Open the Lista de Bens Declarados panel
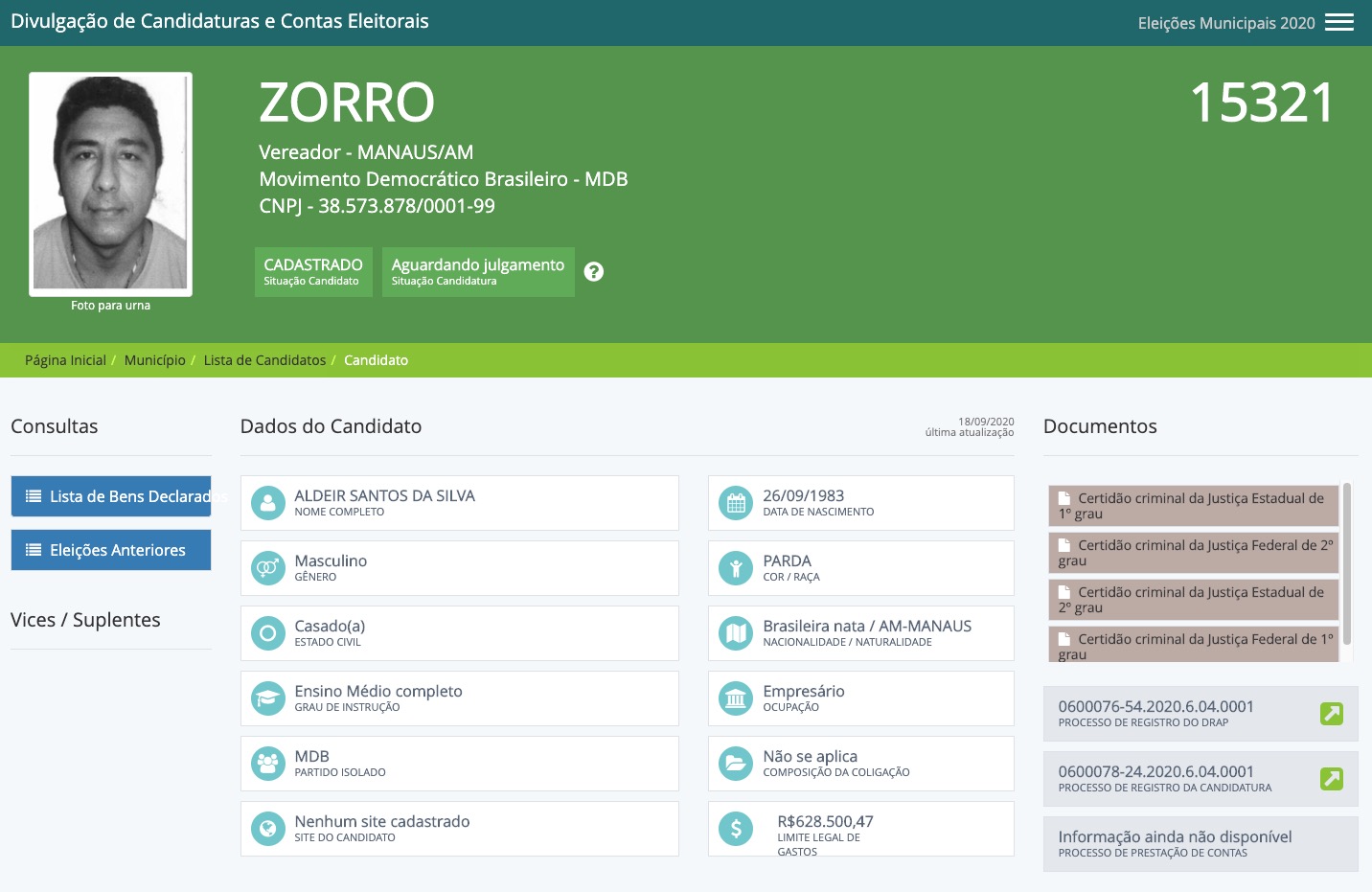 (x=110, y=496)
